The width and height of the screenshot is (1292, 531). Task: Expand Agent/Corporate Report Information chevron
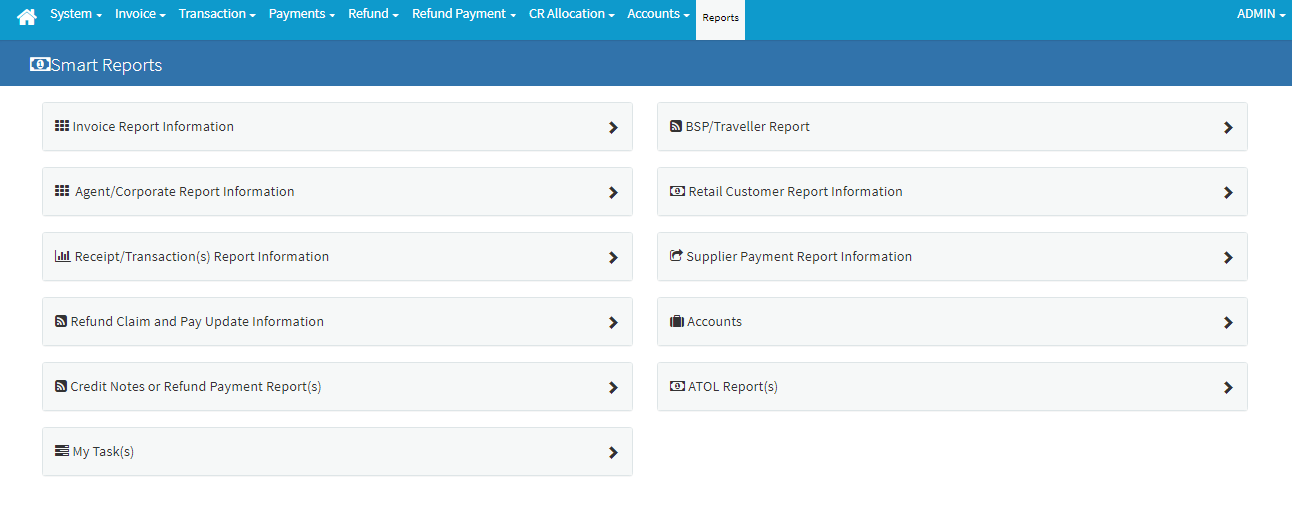(x=613, y=193)
